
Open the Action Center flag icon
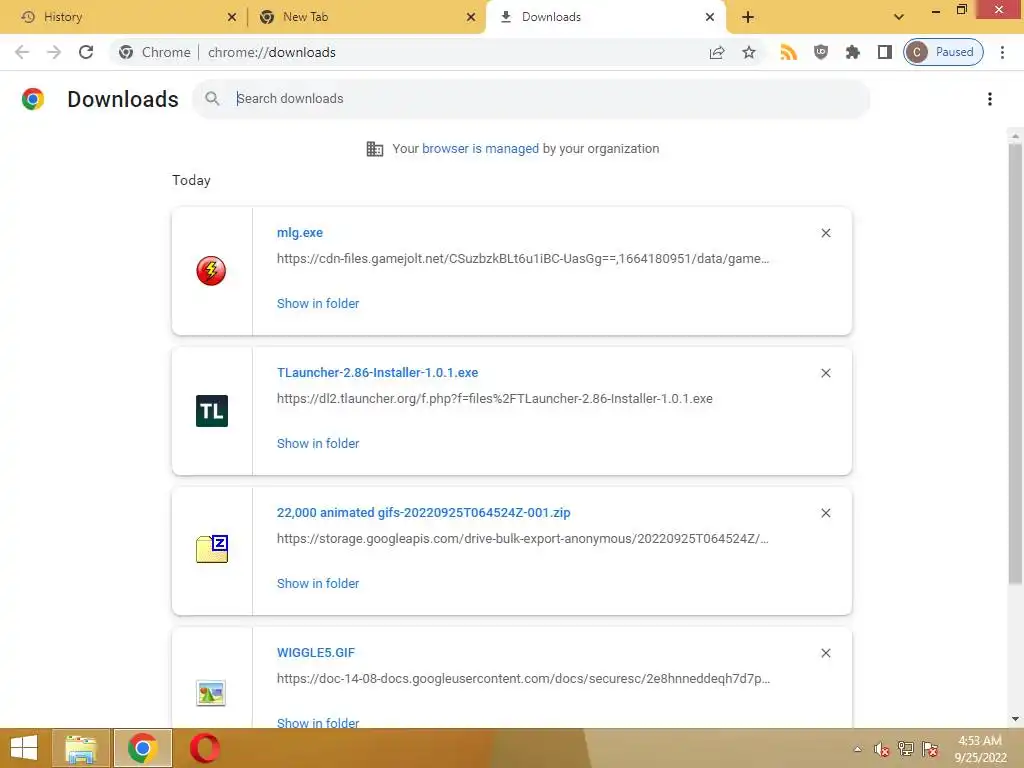930,749
